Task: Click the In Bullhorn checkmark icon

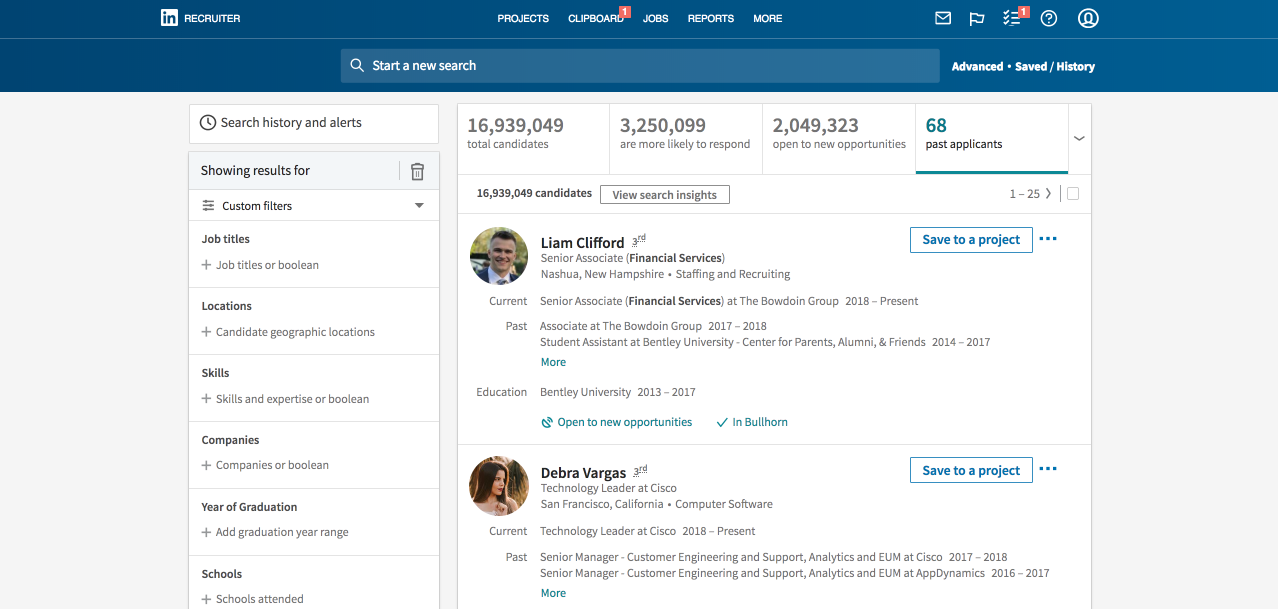Action: (722, 423)
